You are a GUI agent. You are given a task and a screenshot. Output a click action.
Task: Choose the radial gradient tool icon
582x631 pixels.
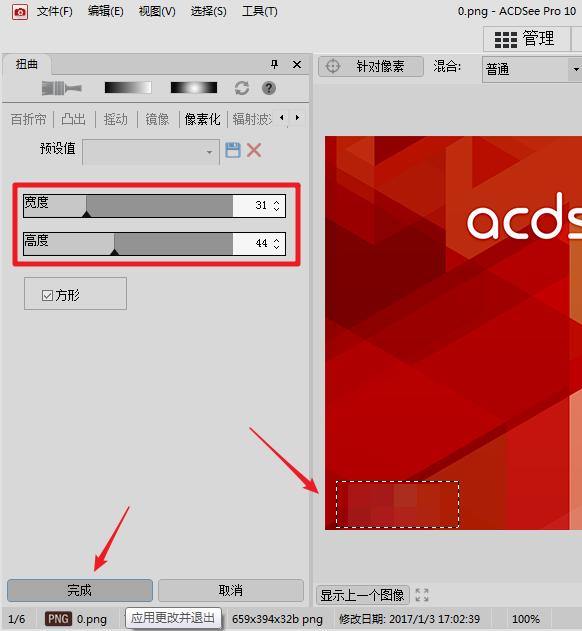coord(194,88)
